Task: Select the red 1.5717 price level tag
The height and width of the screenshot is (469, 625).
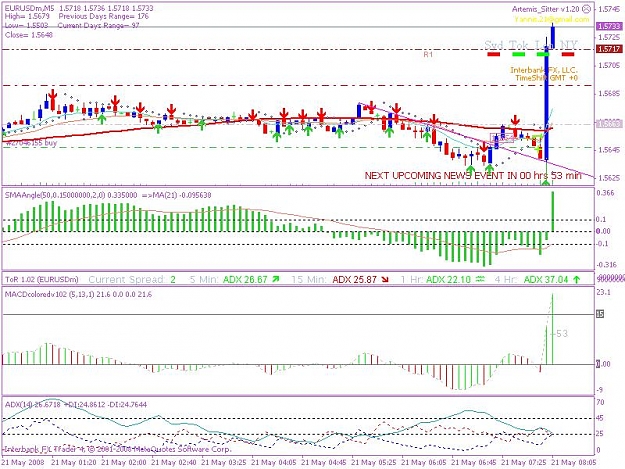Action: [x=609, y=49]
